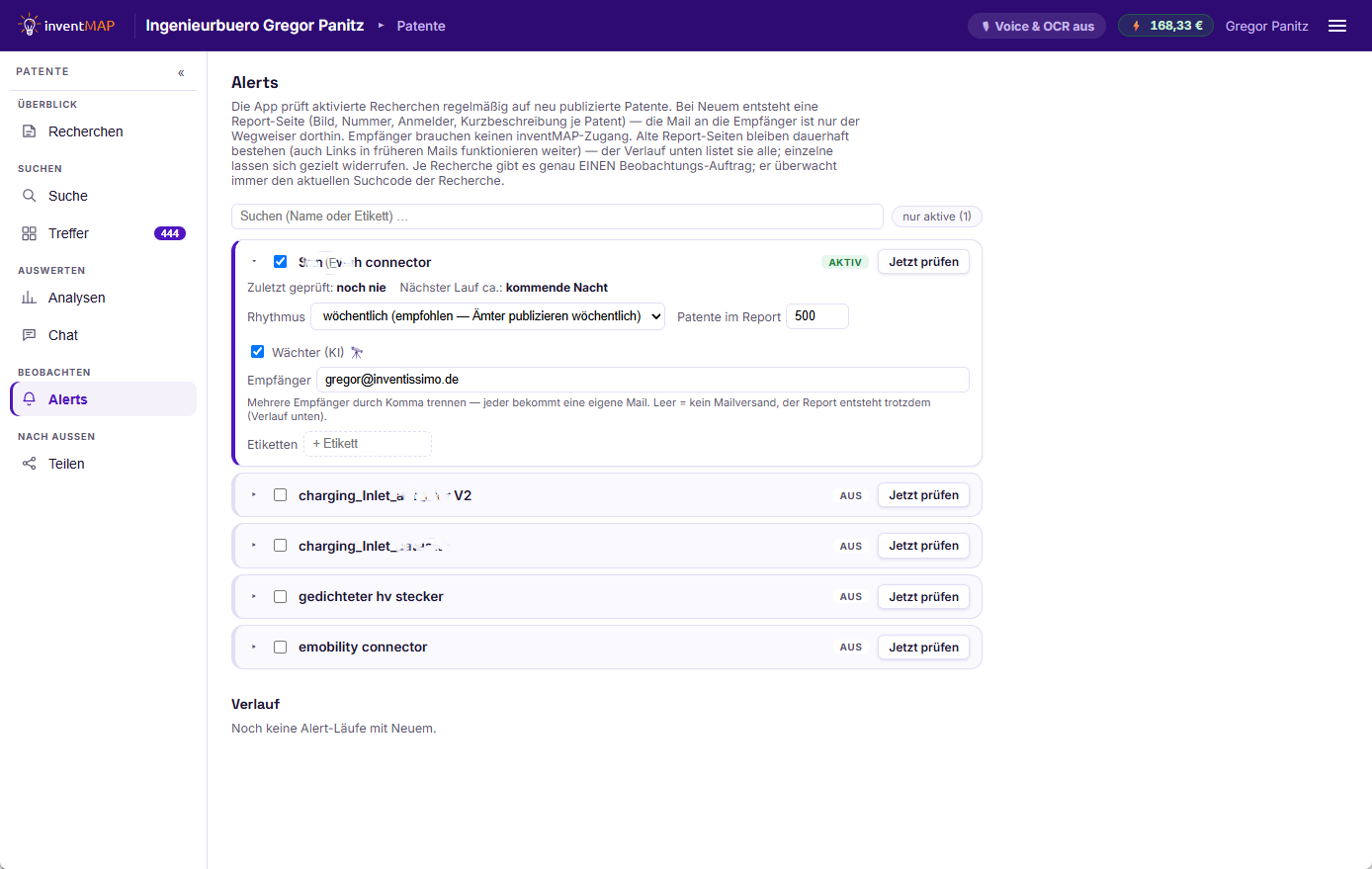Screen dimensions: 1372x869
Task: Open Recherchen in the sidebar
Action: 104,131
